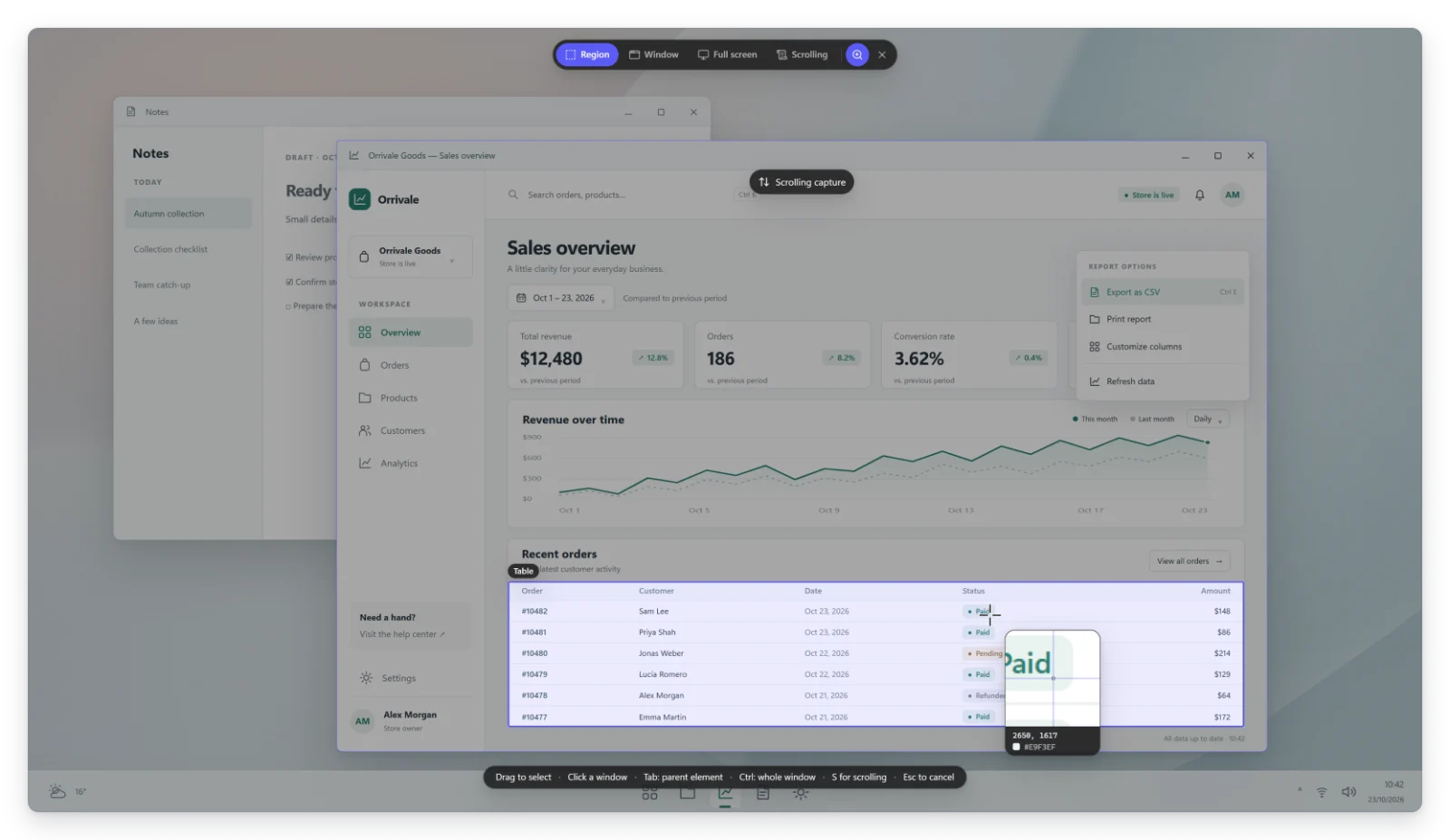Click the Products folder icon in sidebar
This screenshot has width=1450, height=840.
click(365, 398)
